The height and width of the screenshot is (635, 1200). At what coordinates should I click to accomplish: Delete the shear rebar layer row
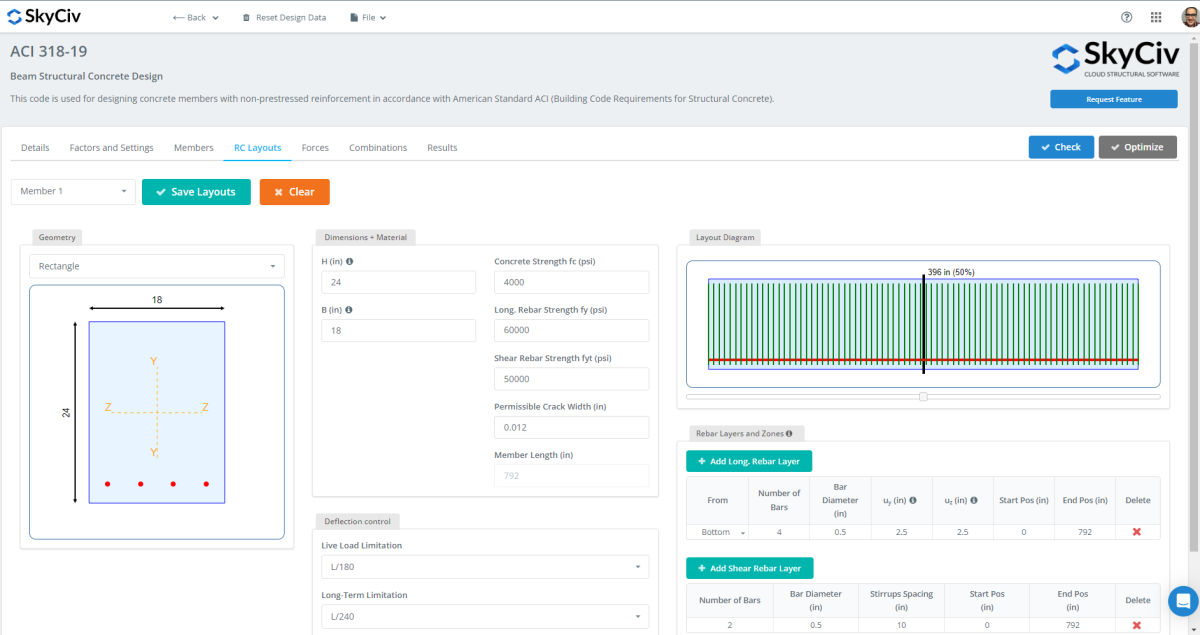1137,625
